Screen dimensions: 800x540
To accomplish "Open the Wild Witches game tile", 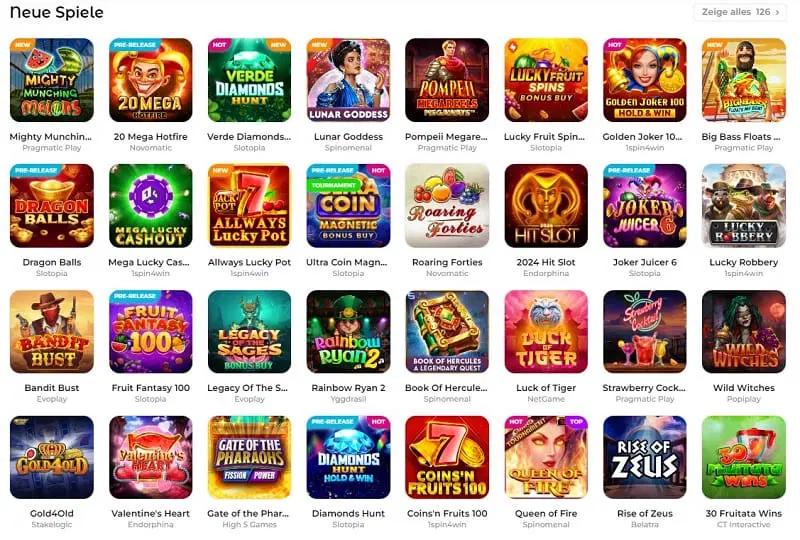I will pos(744,332).
